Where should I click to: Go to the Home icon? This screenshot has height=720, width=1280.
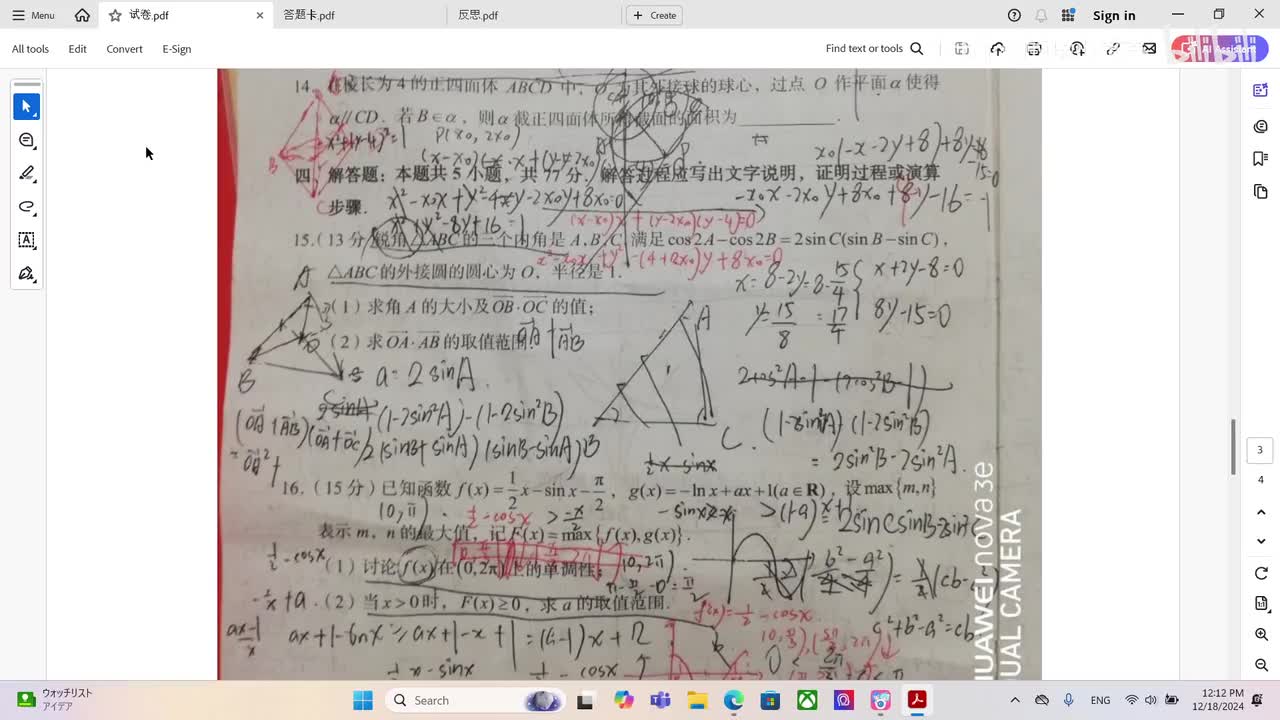(x=82, y=15)
